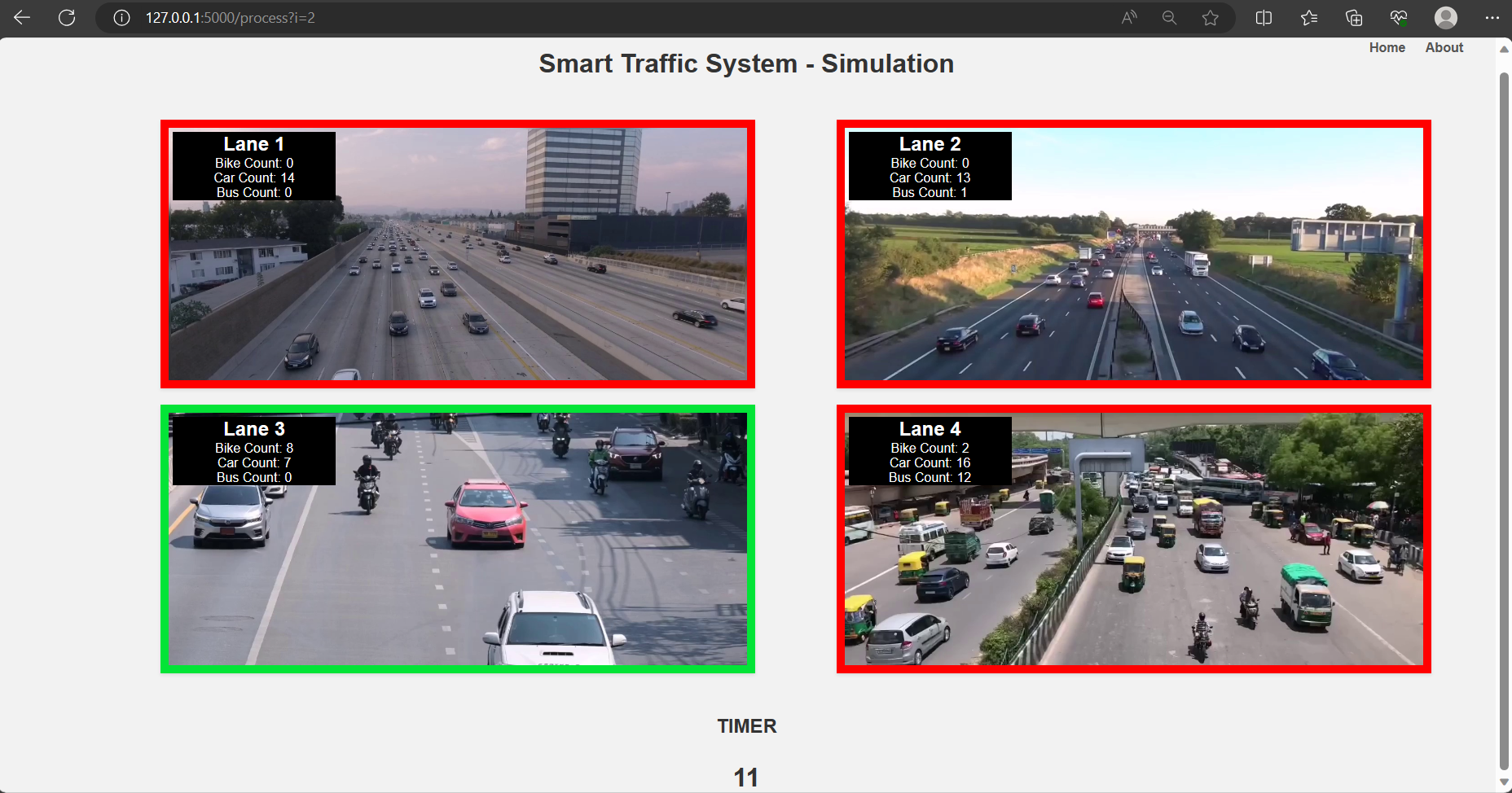
Task: Open Browser essentials heart icon
Action: [x=1399, y=18]
